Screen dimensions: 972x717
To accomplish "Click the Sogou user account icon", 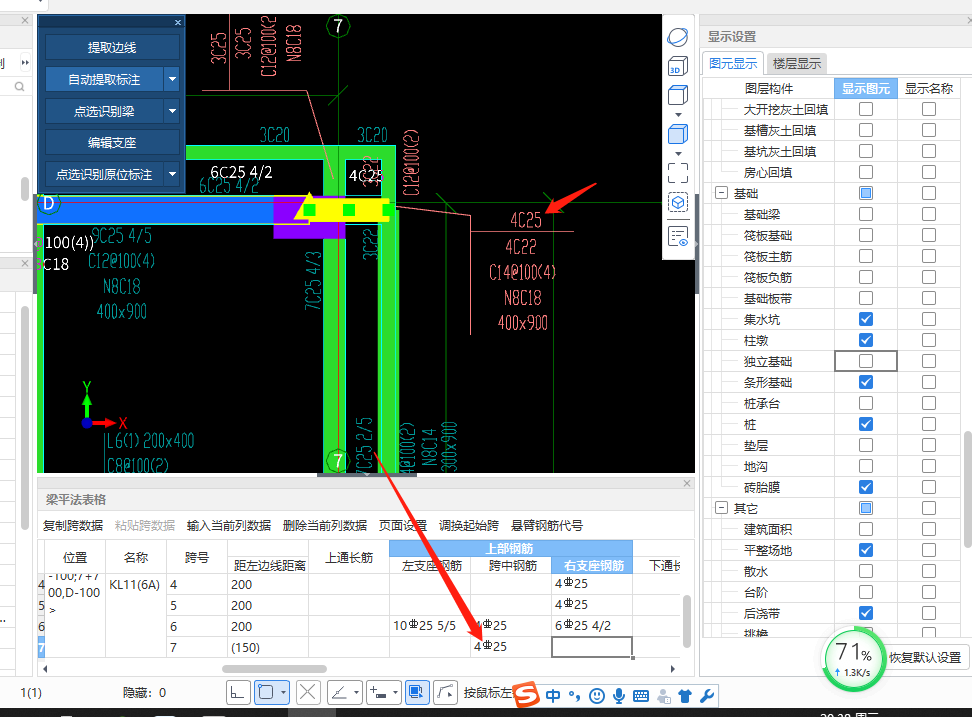I will coord(663,696).
